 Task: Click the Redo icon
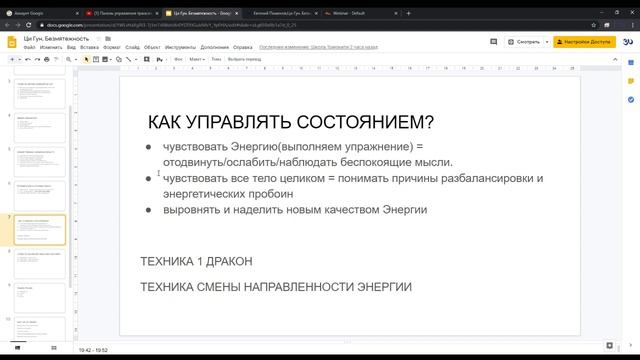click(x=37, y=59)
